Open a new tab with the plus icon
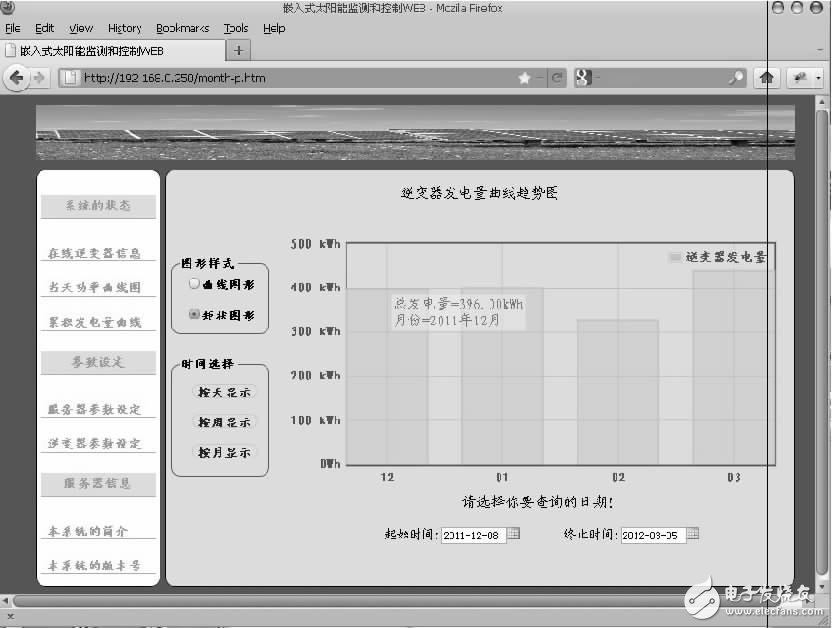Viewport: 832px width, 628px height. click(239, 50)
